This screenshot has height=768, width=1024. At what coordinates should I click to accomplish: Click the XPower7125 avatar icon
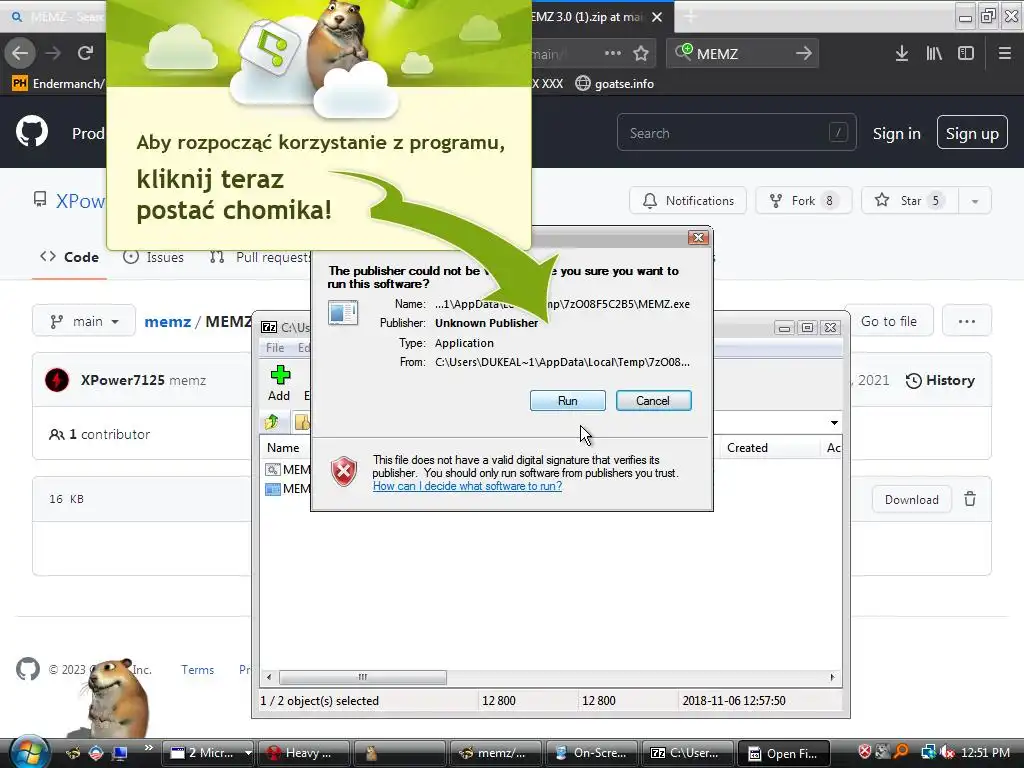point(57,380)
